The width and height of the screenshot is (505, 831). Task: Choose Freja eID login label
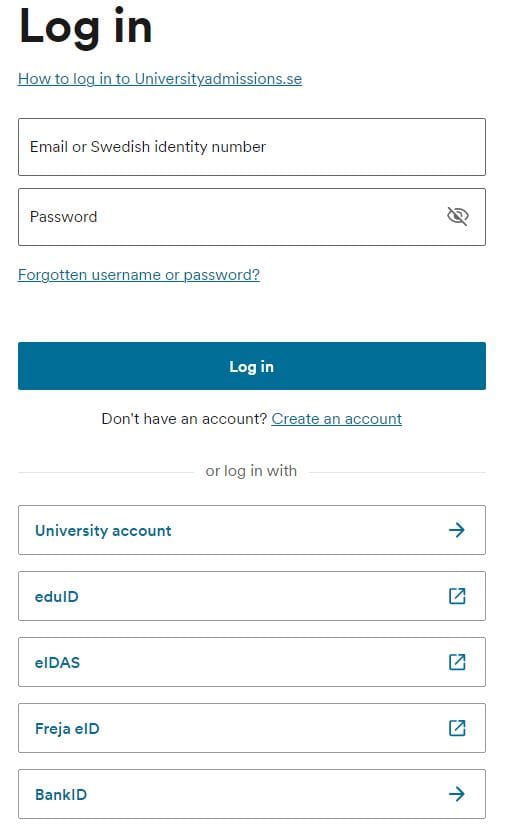pyautogui.click(x=67, y=729)
